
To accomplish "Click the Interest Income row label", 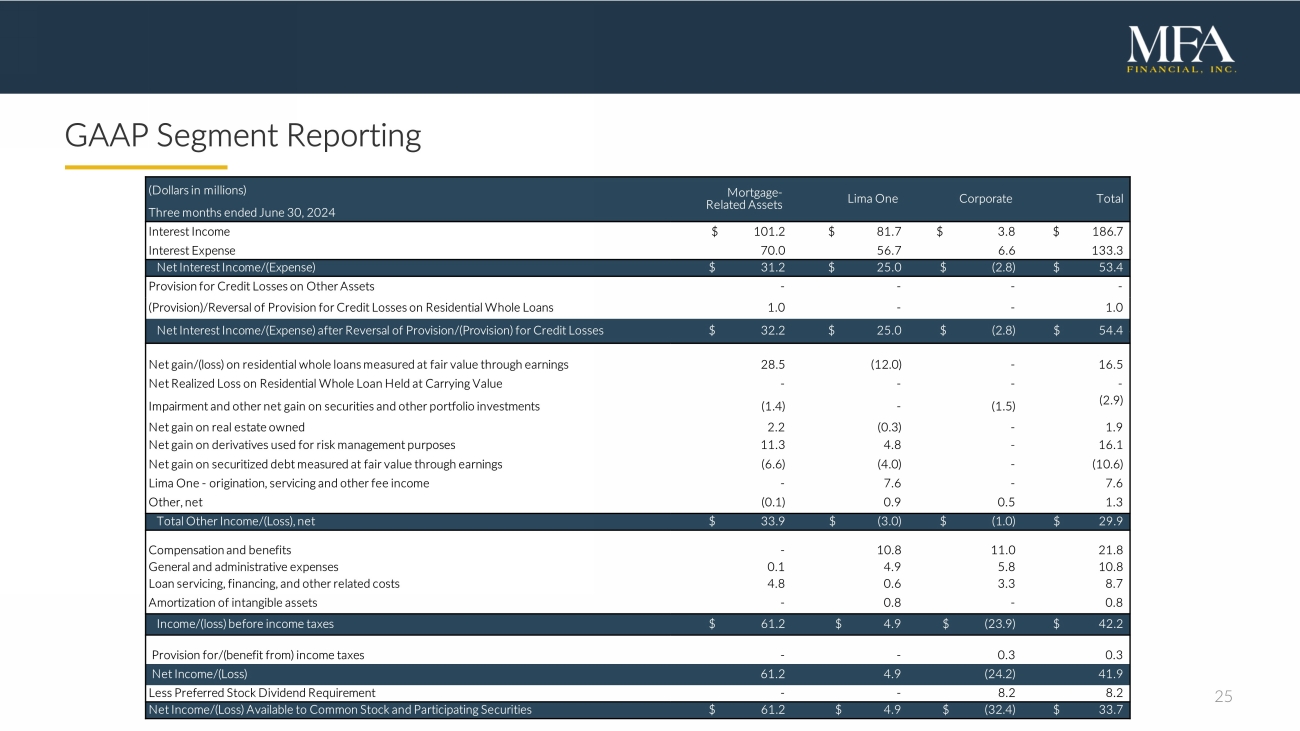I will 189,231.
